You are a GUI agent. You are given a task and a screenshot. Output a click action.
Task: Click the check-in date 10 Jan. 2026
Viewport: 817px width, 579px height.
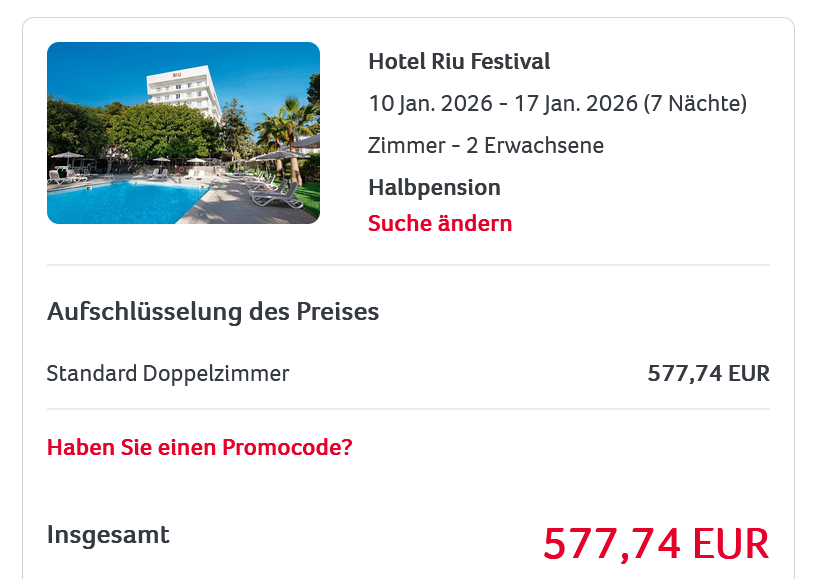tap(427, 103)
